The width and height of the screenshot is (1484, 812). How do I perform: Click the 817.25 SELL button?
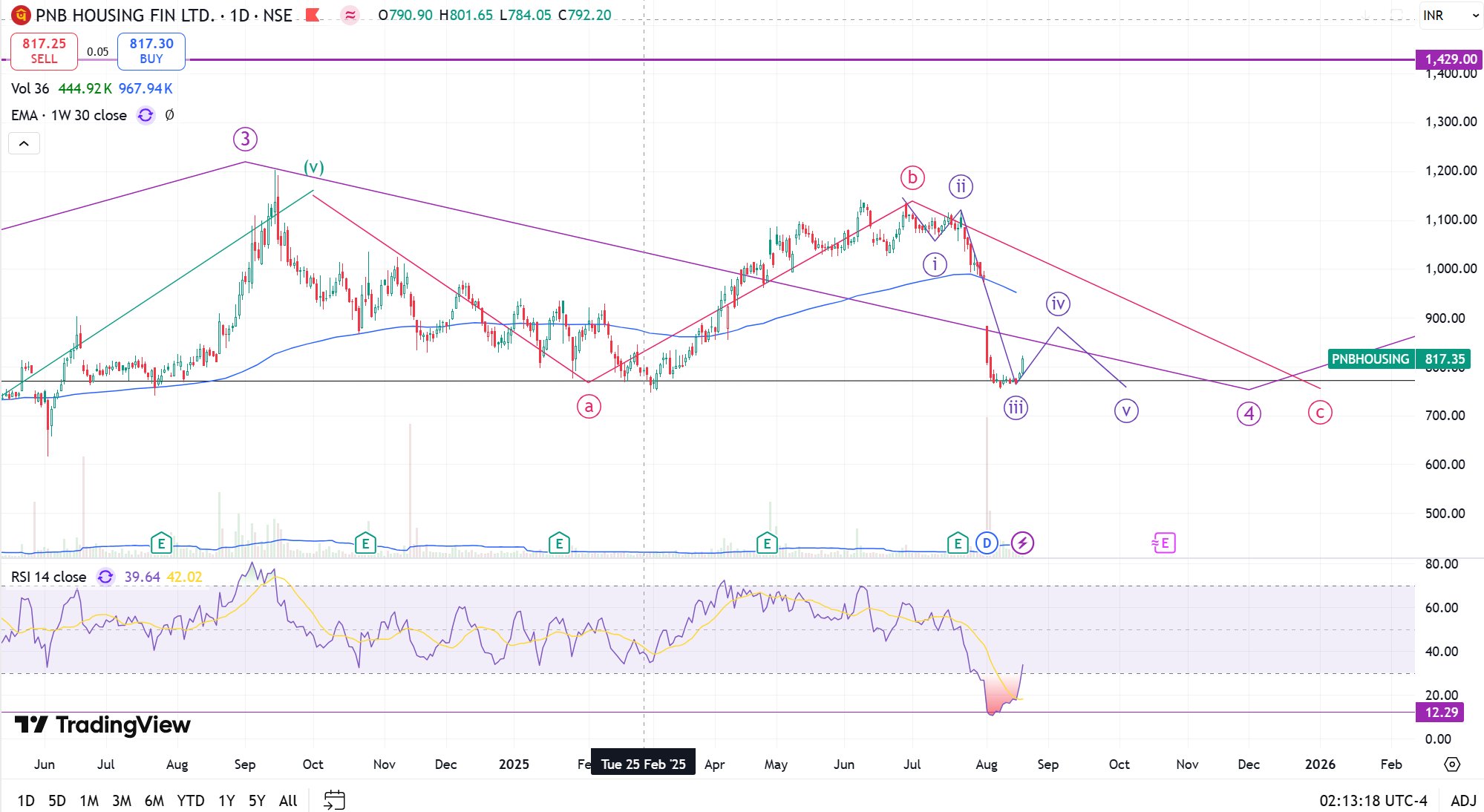(x=44, y=50)
